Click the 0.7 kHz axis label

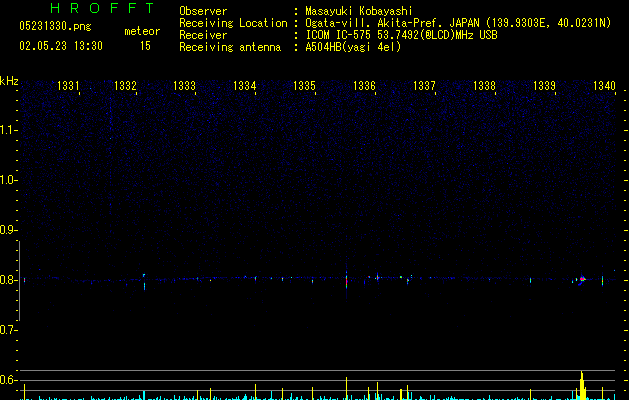pyautogui.click(x=8, y=330)
